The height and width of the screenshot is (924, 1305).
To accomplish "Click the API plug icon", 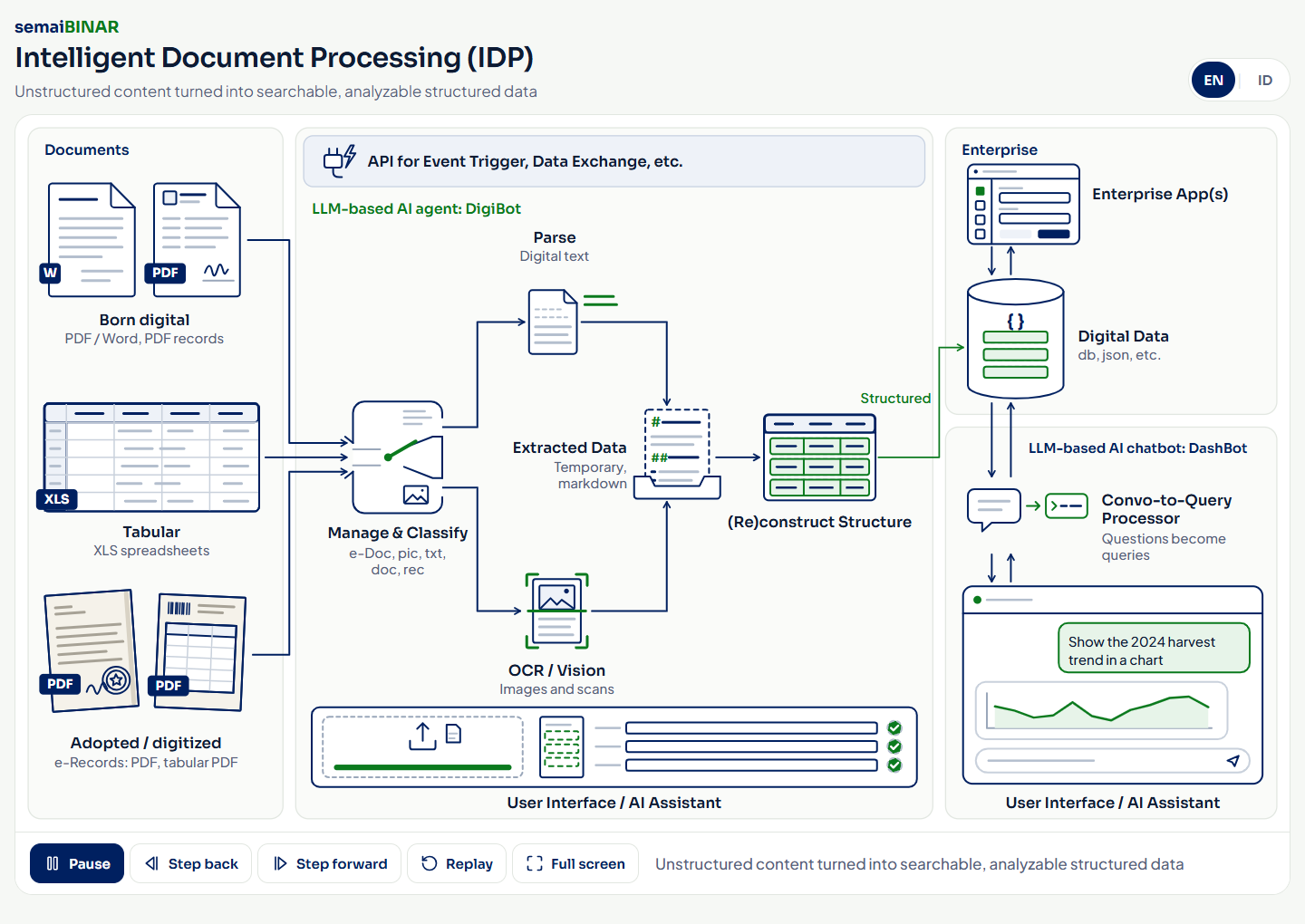I will tap(340, 161).
